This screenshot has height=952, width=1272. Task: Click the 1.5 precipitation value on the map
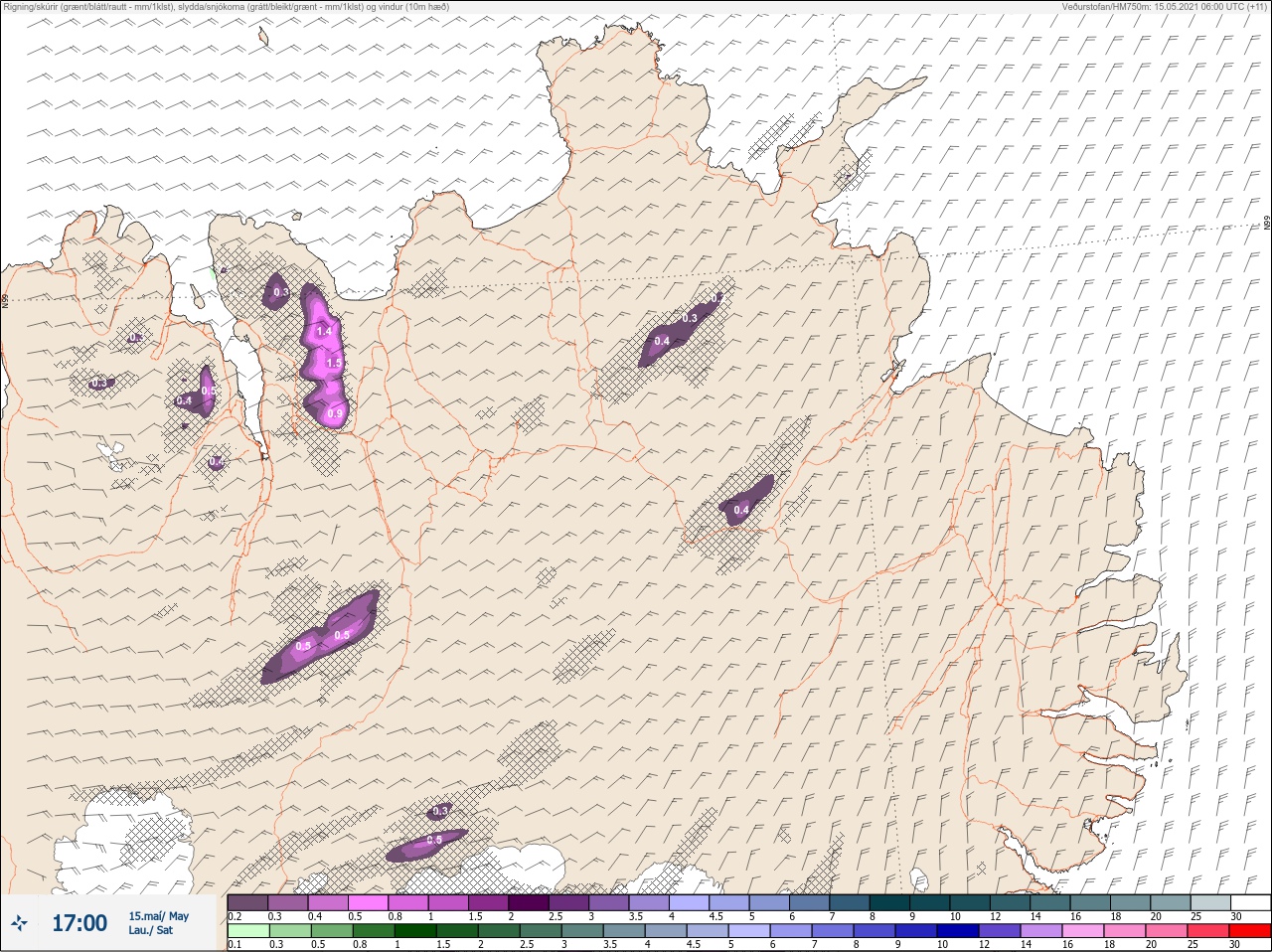(x=334, y=364)
